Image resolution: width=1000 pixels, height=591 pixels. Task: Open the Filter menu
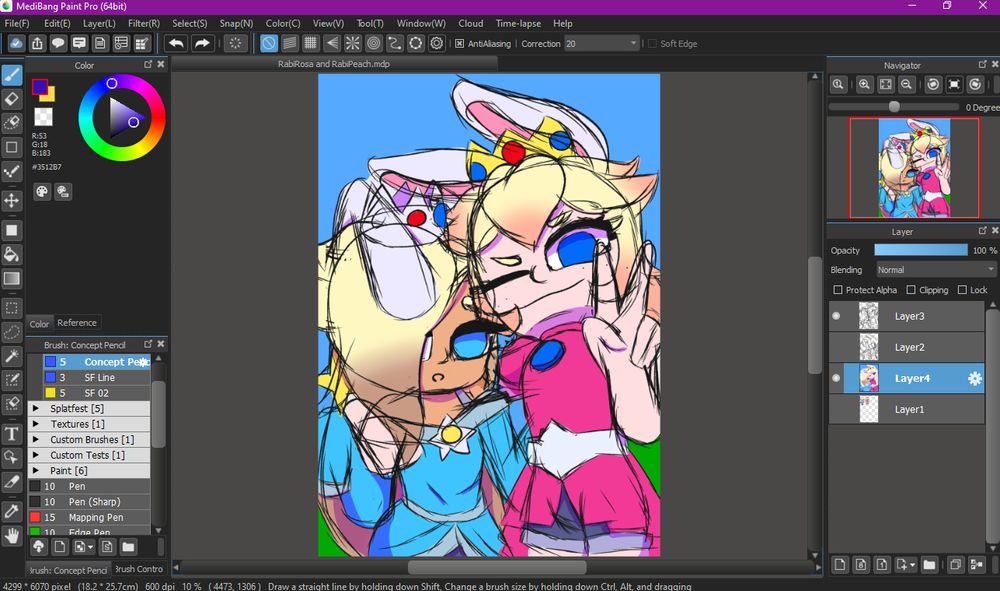pos(143,24)
